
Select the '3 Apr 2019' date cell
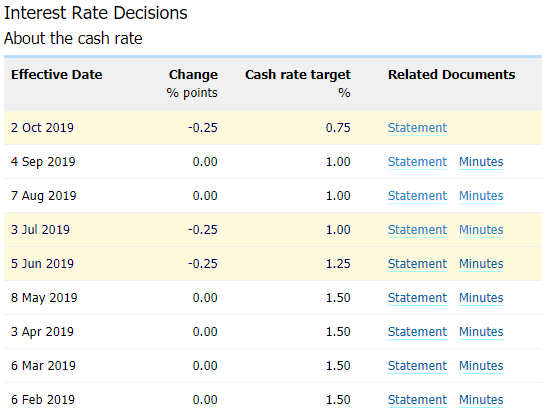[42, 332]
